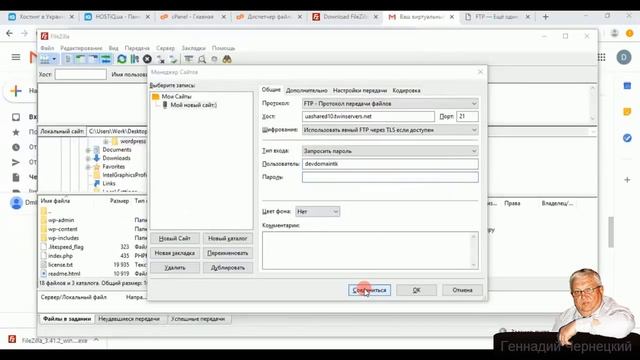This screenshot has width=640, height=360.
Task: Click Пароль field
Action: tap(390, 177)
